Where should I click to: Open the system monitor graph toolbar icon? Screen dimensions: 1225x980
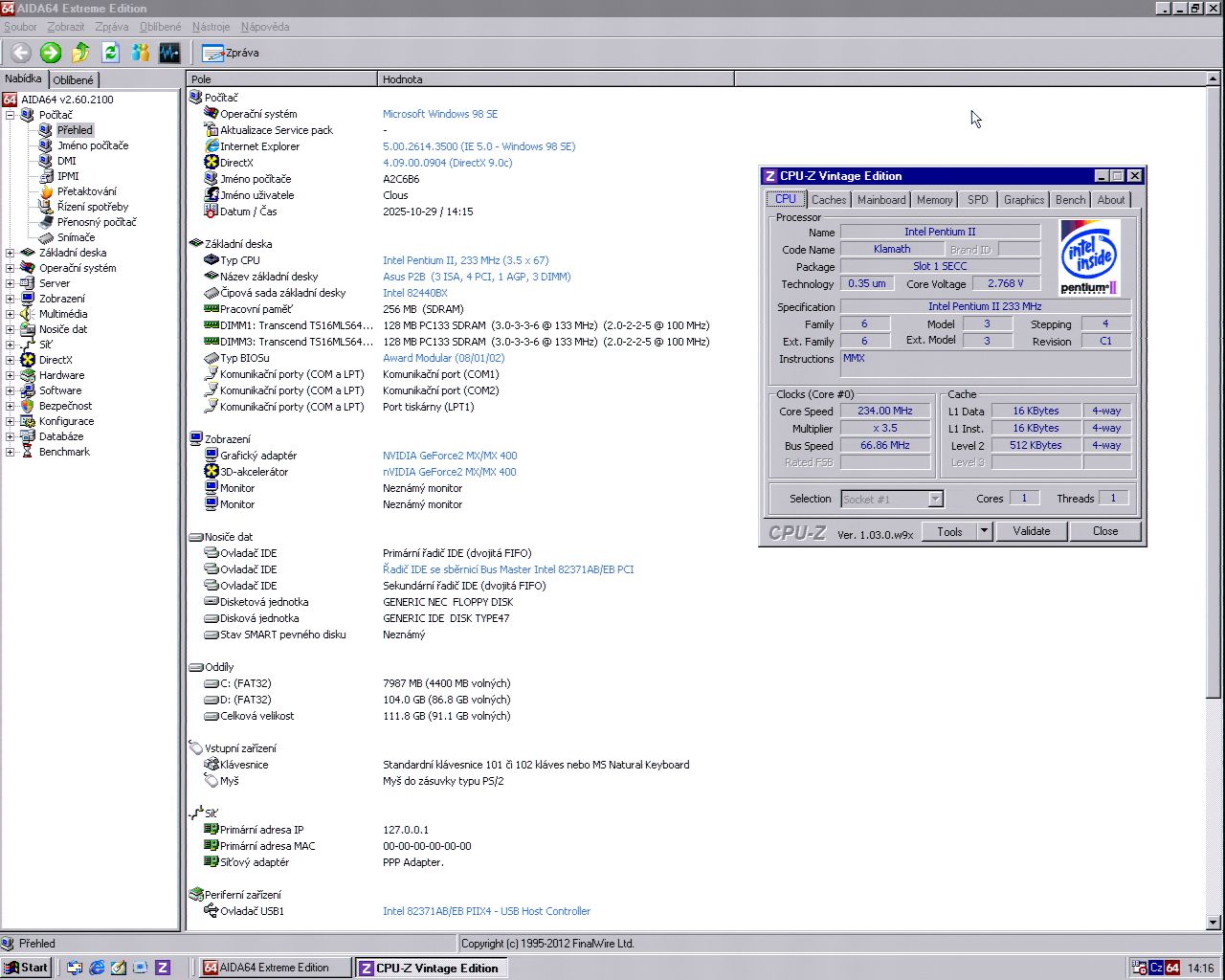tap(169, 53)
